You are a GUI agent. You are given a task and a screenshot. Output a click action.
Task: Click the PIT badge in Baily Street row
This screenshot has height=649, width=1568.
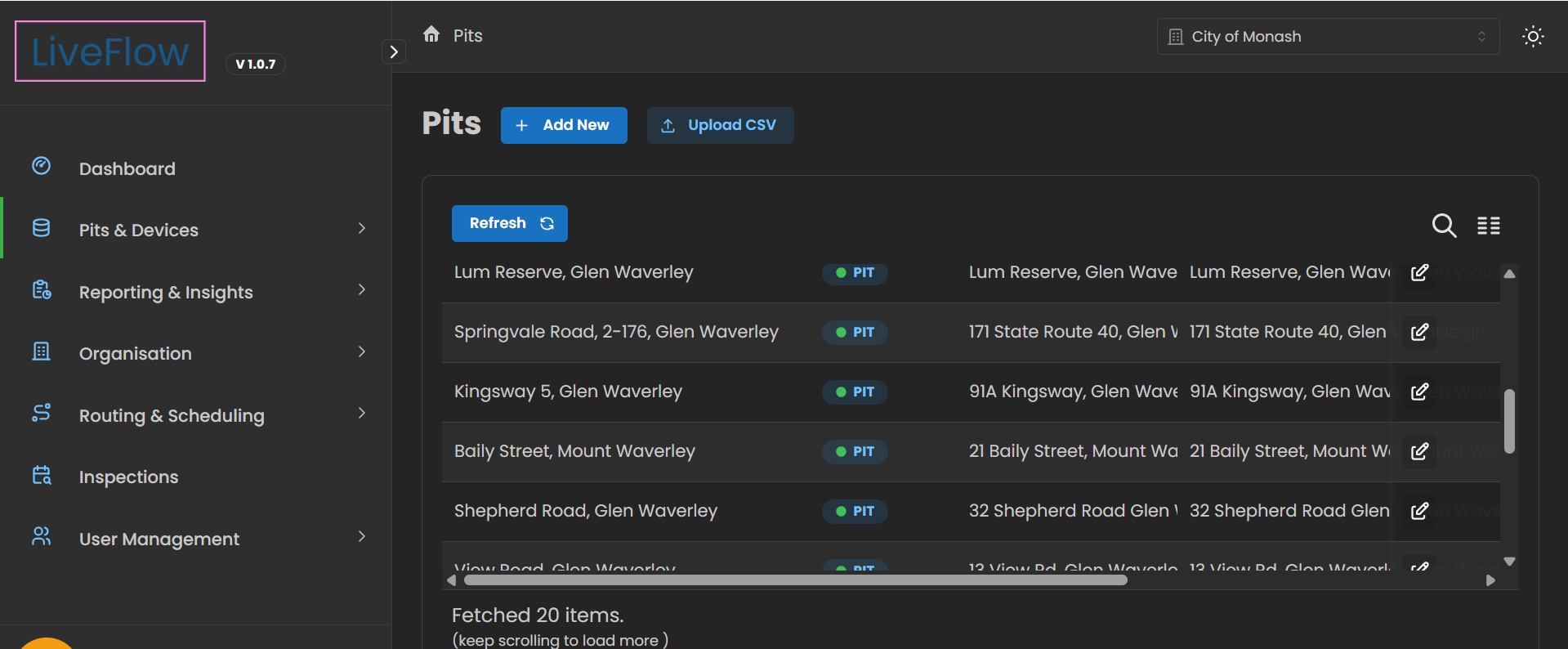[x=855, y=452]
